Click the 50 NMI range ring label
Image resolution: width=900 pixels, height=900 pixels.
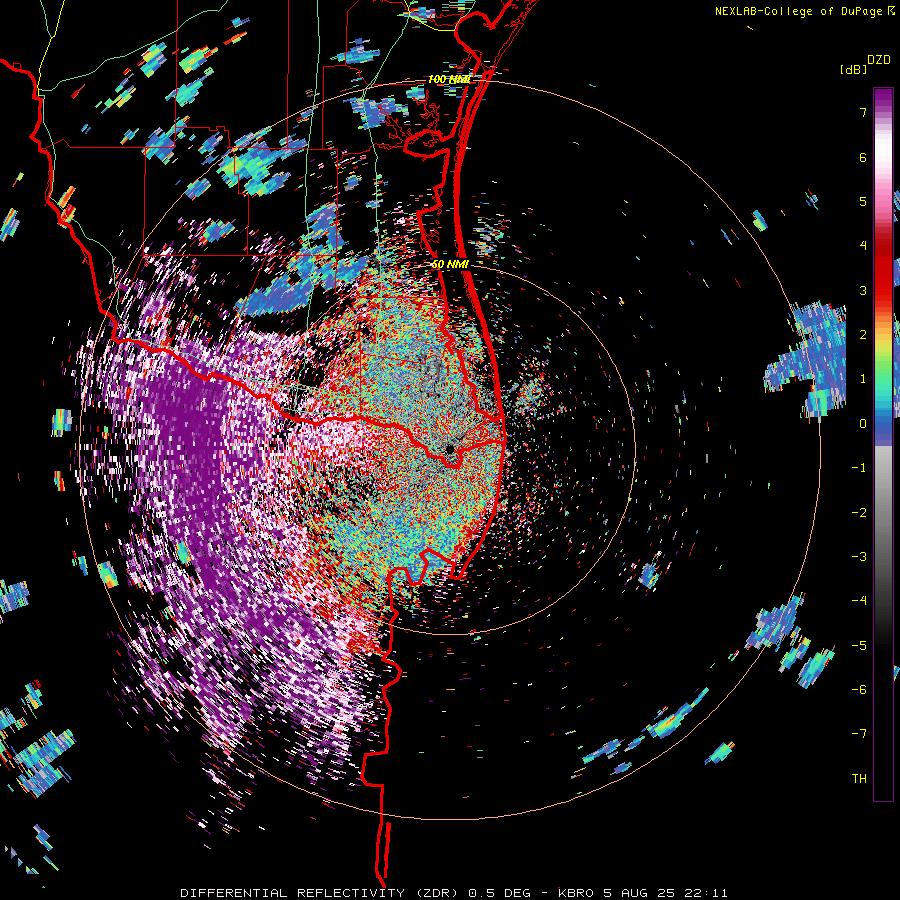click(x=450, y=264)
